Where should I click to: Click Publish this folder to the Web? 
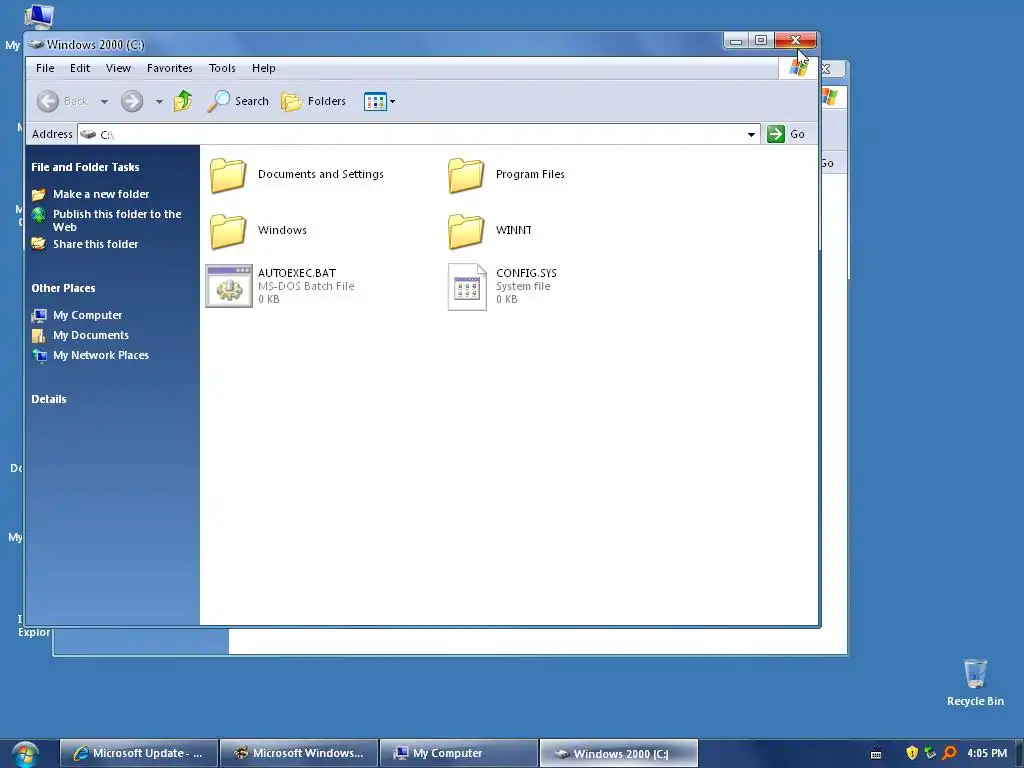117,220
